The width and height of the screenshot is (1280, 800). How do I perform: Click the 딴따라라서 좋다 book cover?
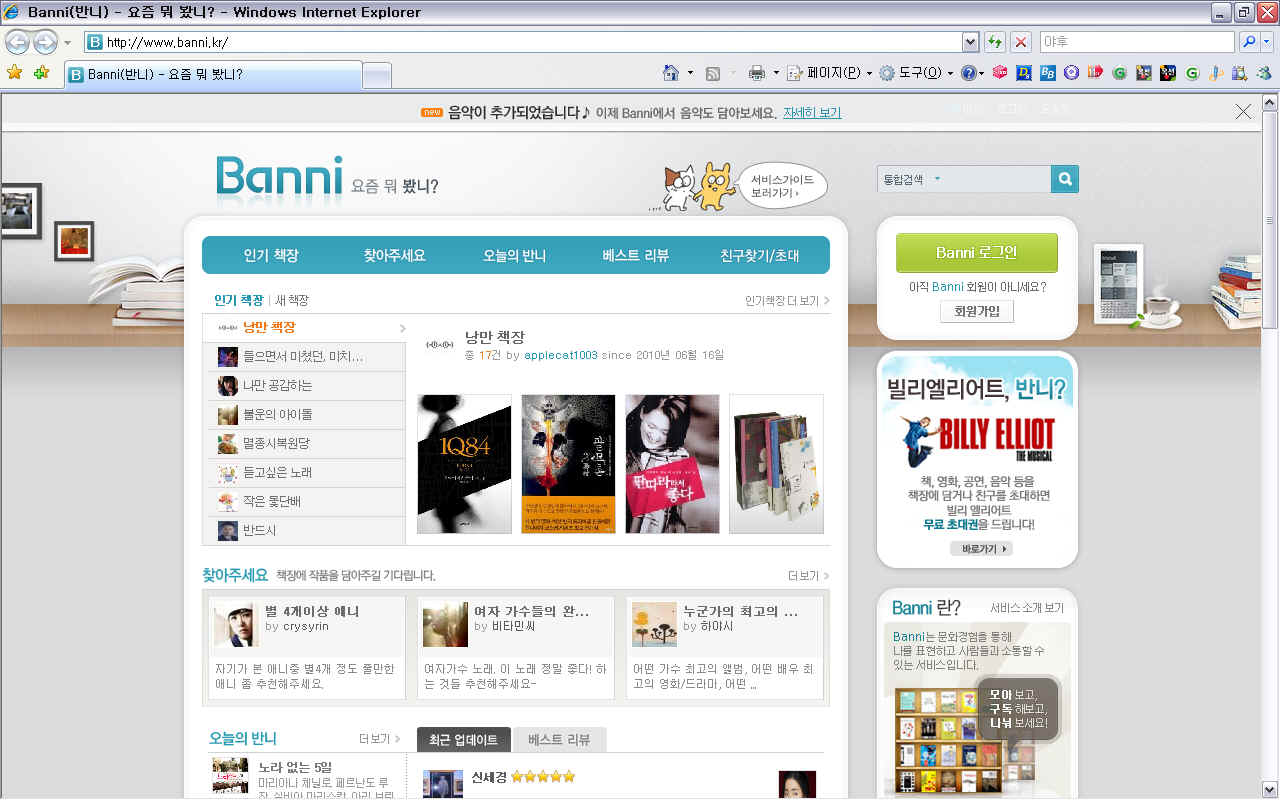672,464
